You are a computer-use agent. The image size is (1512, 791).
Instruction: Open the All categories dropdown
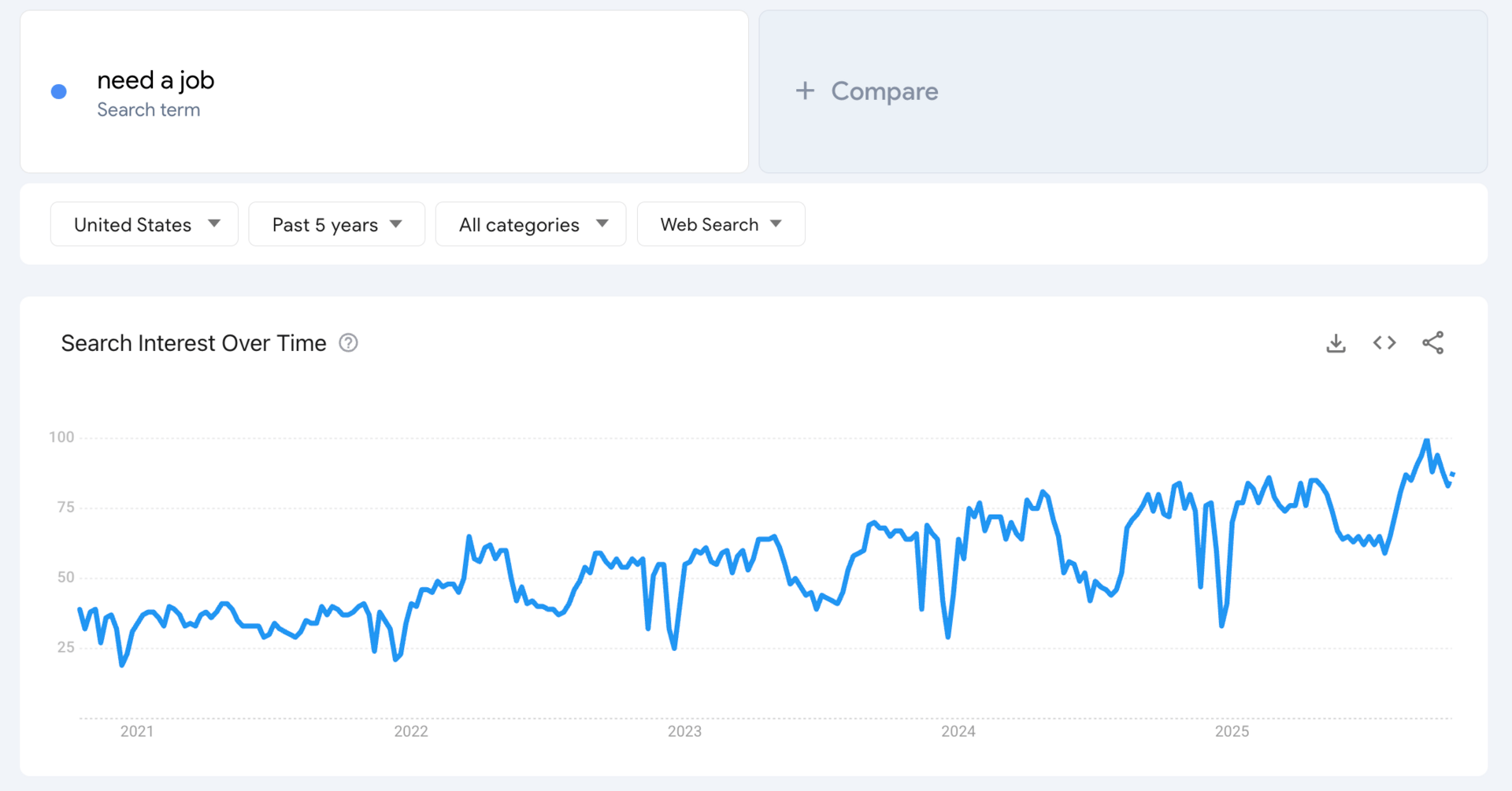pyautogui.click(x=530, y=224)
